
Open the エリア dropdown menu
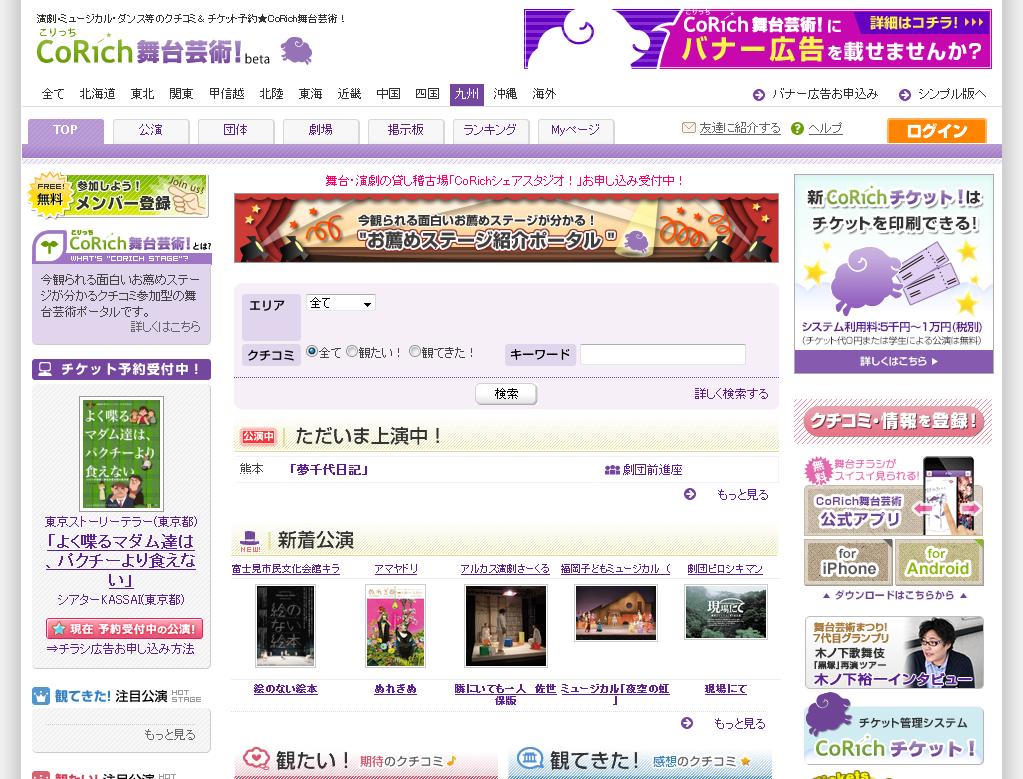pos(341,303)
